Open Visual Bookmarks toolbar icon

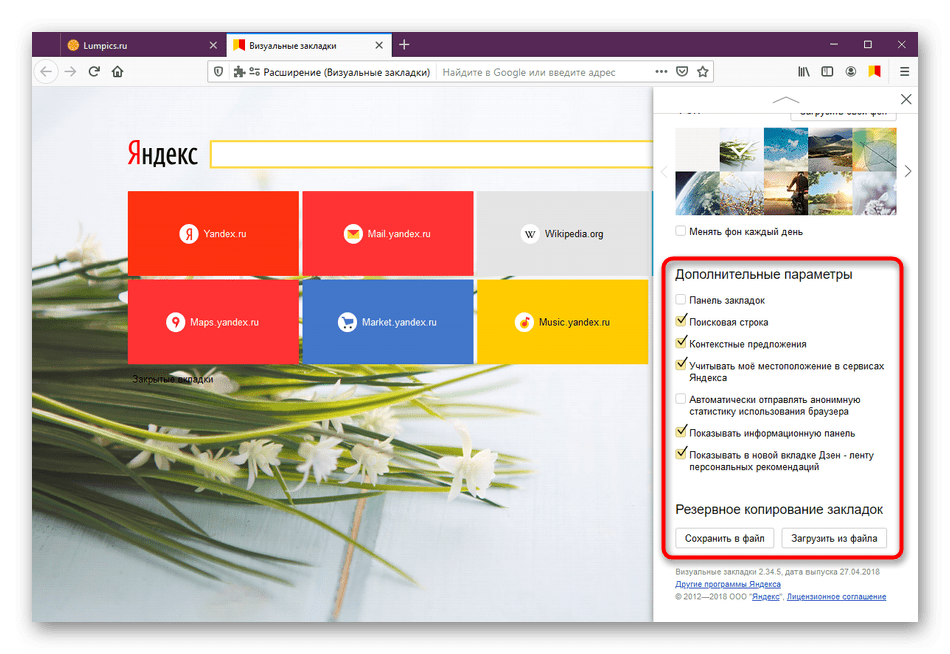coord(874,72)
